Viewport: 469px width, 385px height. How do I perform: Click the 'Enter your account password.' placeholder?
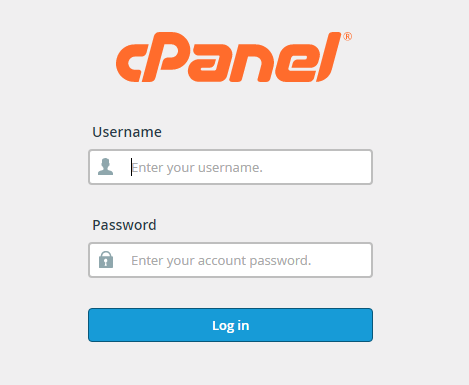pyautogui.click(x=221, y=261)
